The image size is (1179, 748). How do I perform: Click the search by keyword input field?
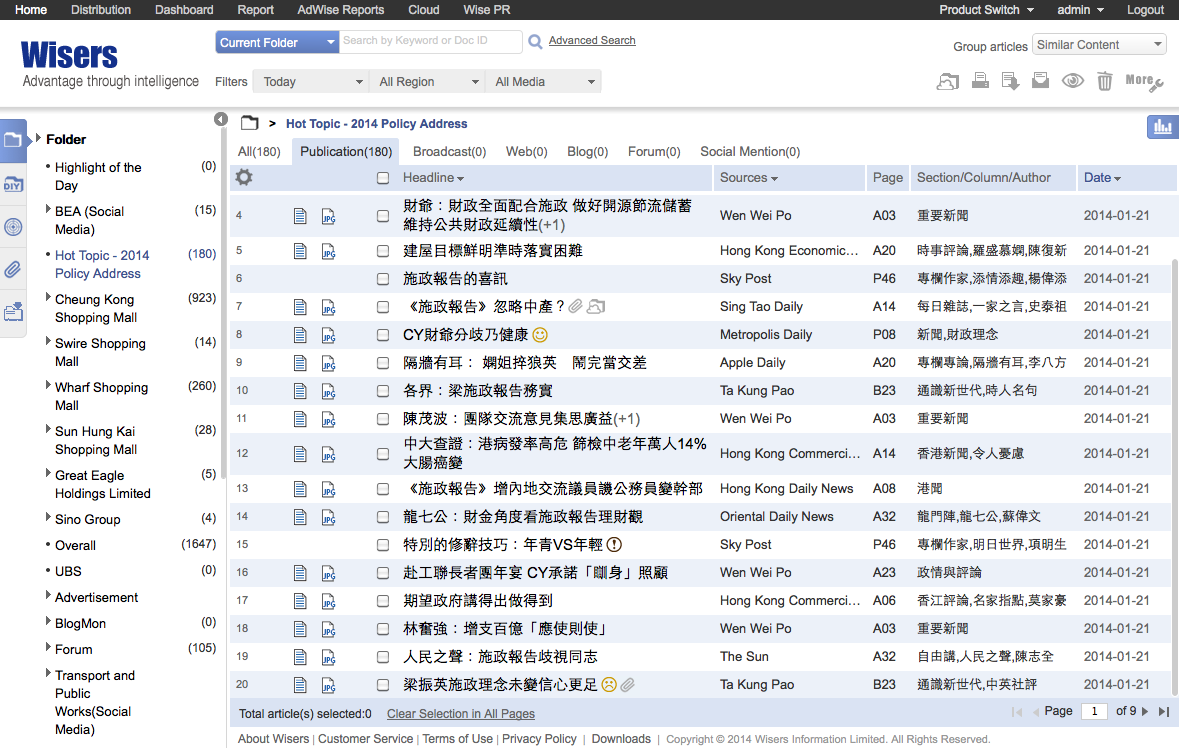[430, 42]
